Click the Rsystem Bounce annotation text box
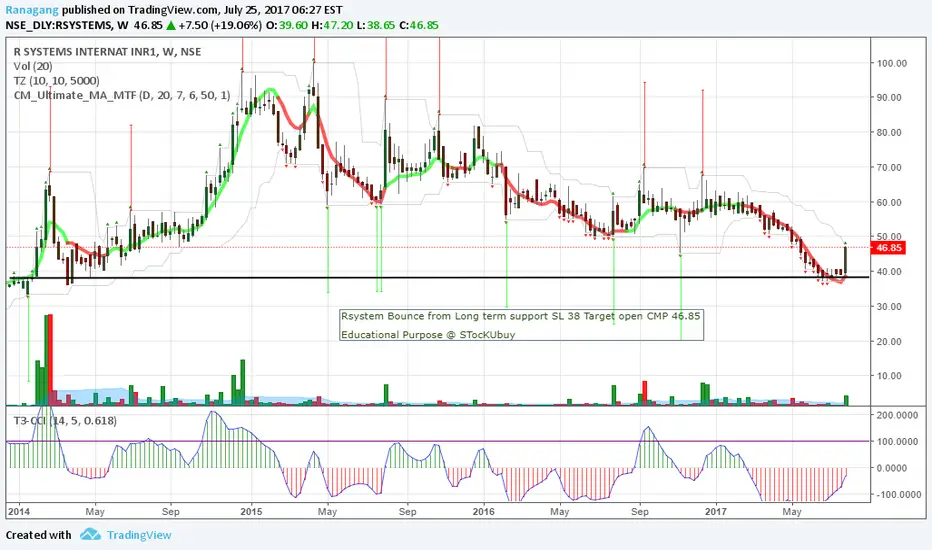 point(521,325)
